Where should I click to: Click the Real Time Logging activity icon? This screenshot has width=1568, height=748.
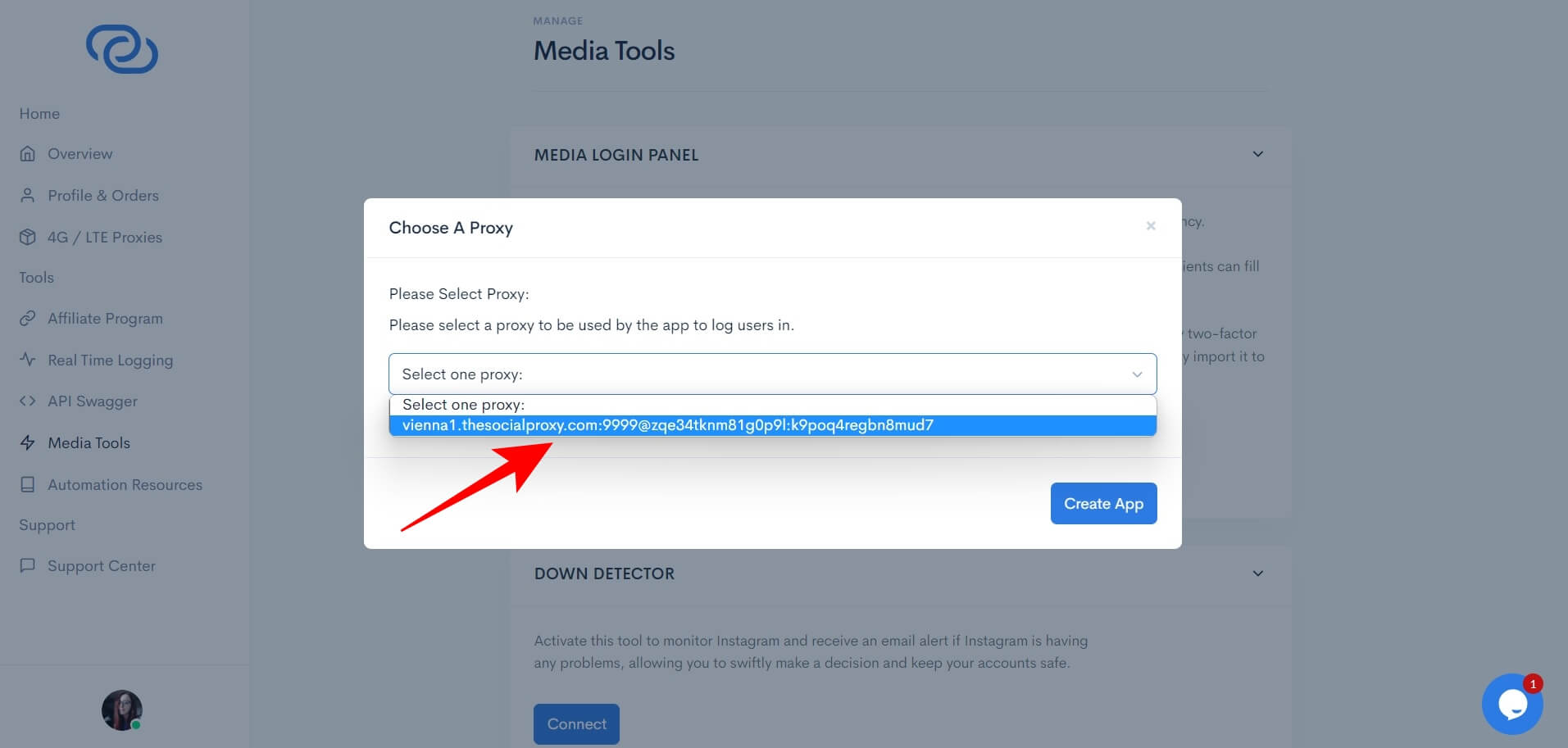coord(27,360)
